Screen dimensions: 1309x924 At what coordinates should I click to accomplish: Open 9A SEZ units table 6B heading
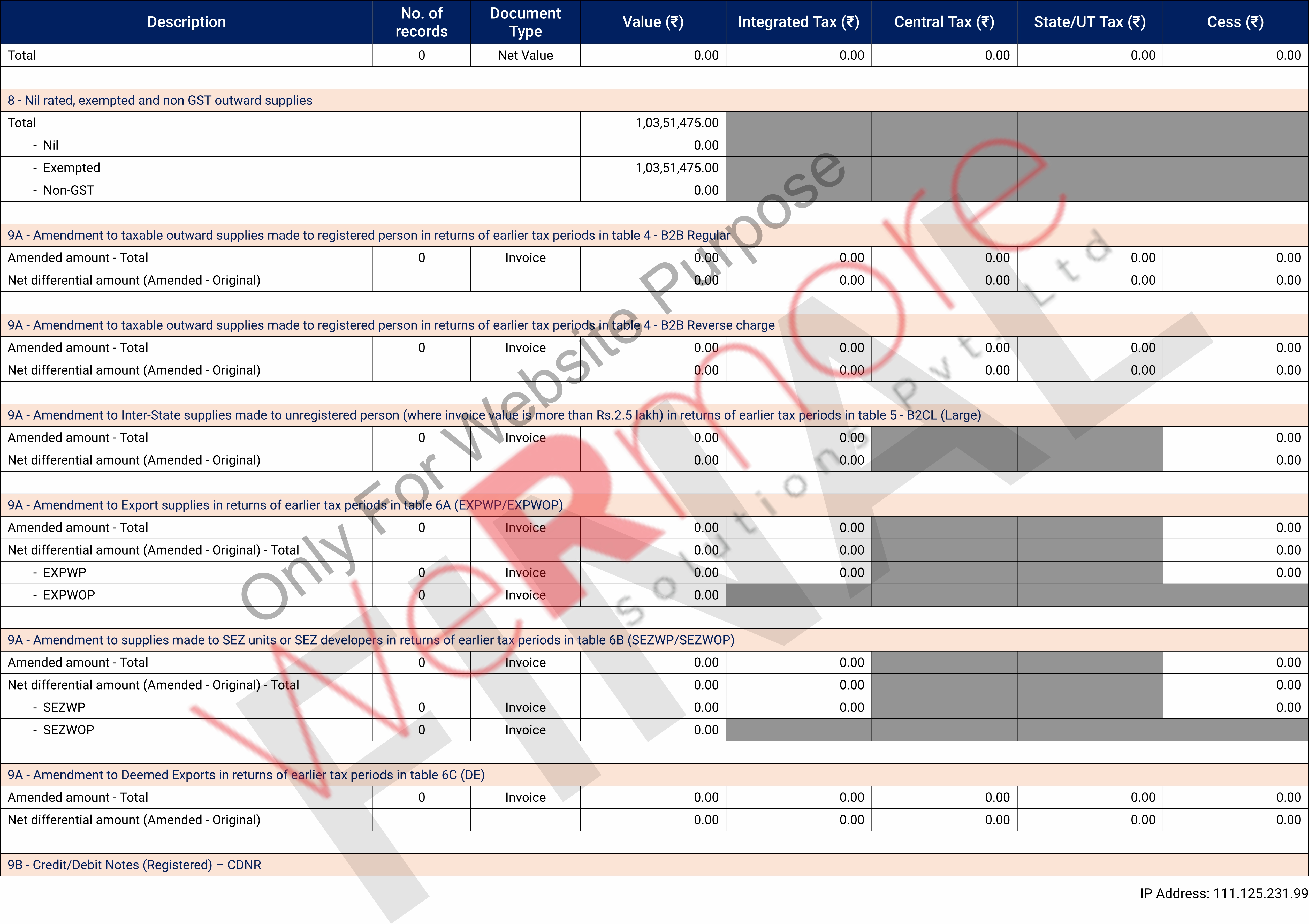(371, 640)
